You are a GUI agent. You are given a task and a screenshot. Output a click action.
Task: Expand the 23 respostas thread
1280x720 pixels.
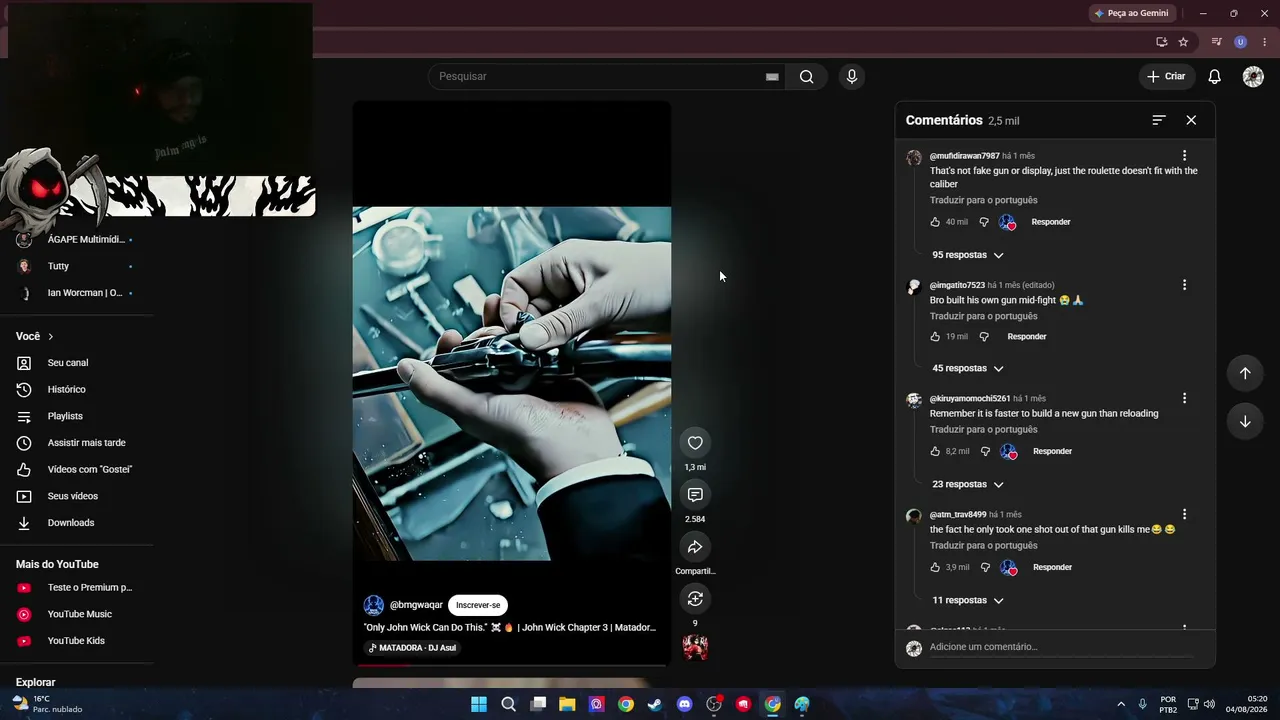(967, 484)
